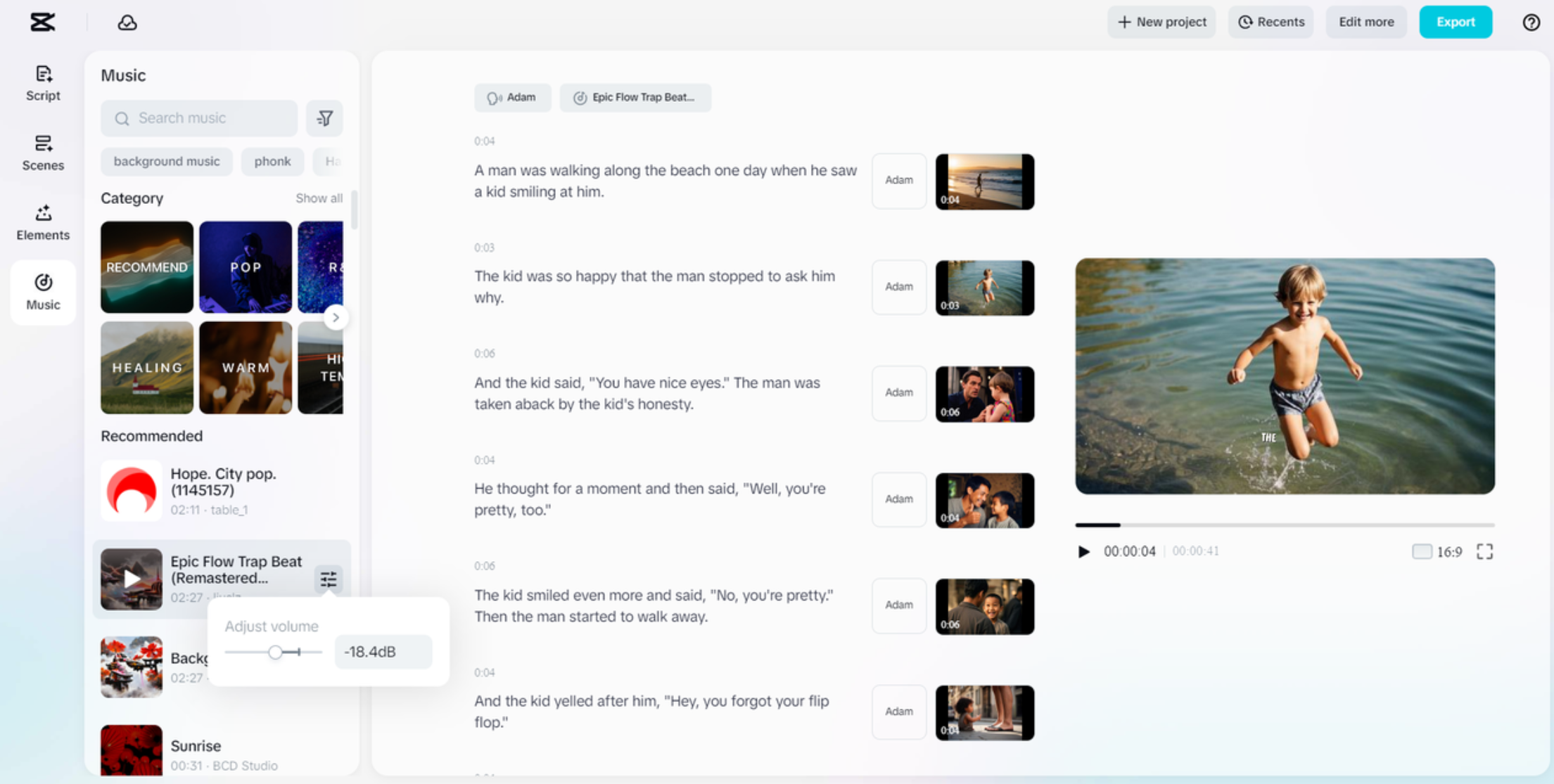This screenshot has width=1554, height=784.
Task: Click the cloud space icon in top bar
Action: [x=127, y=22]
